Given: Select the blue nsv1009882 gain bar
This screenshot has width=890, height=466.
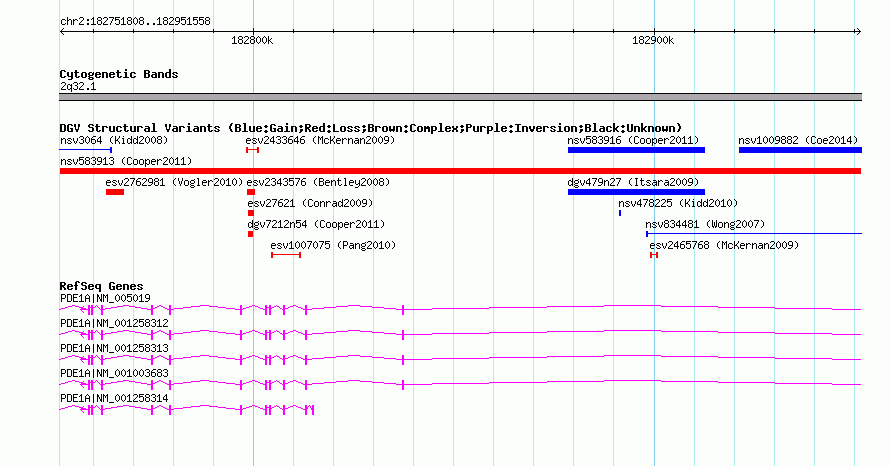Looking at the screenshot, I should coord(800,150).
